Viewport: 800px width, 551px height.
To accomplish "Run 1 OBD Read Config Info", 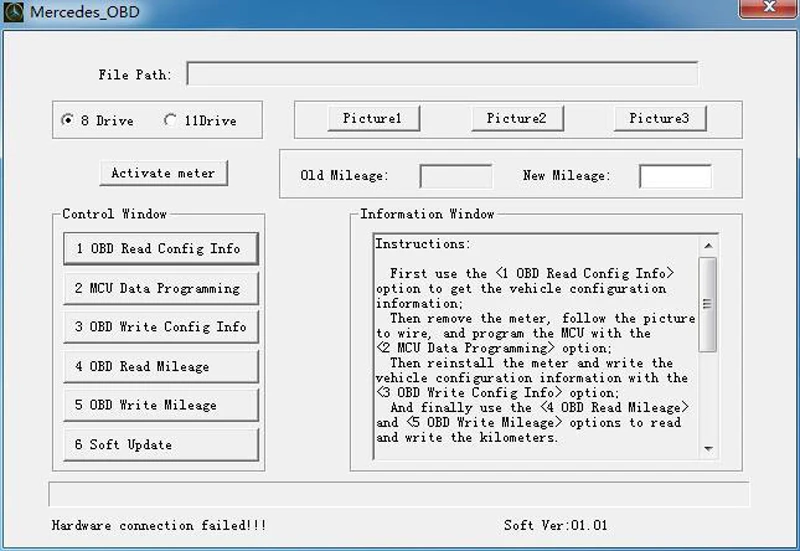I will [x=161, y=248].
